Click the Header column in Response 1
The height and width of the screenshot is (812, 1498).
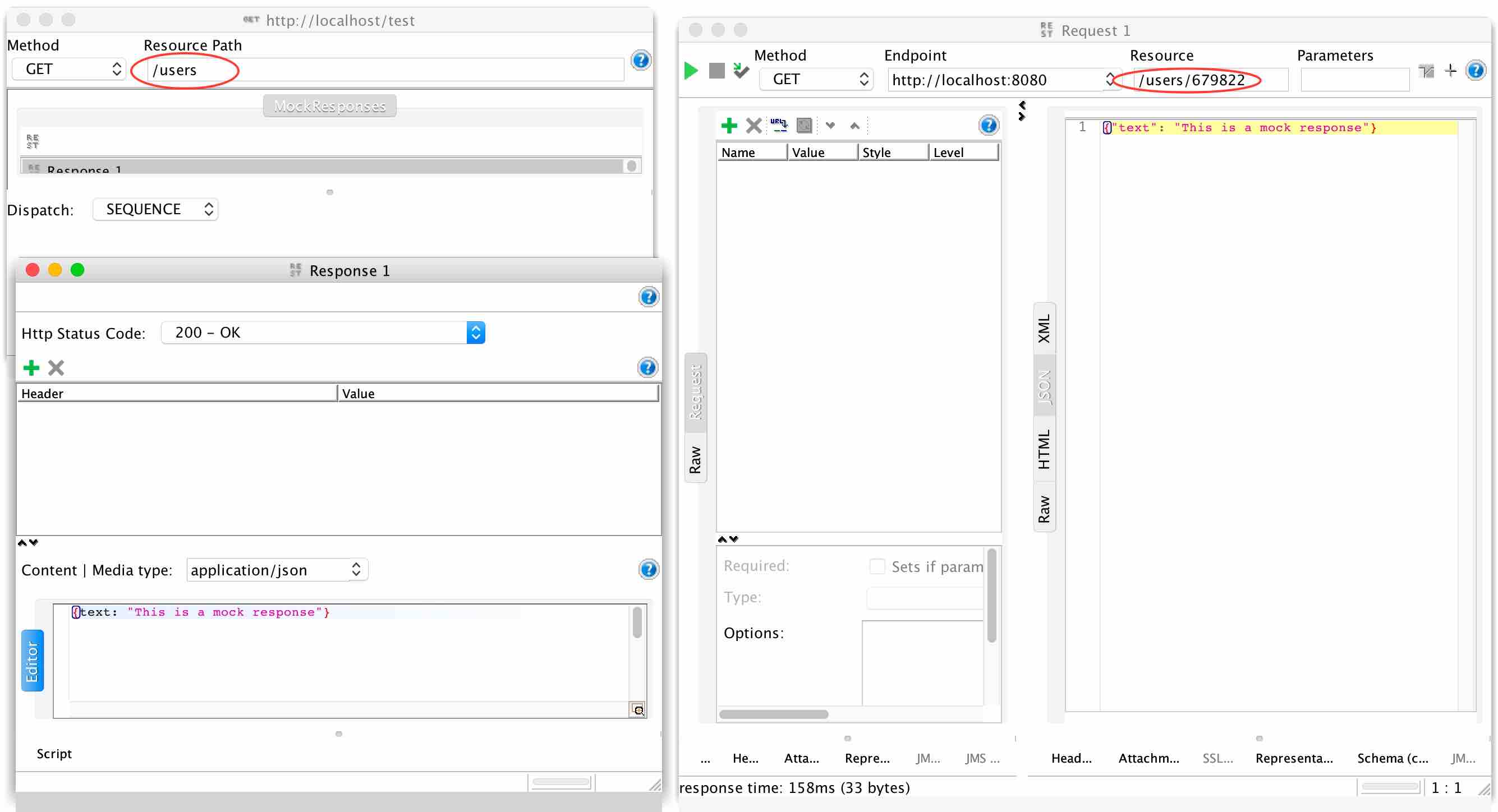point(177,394)
